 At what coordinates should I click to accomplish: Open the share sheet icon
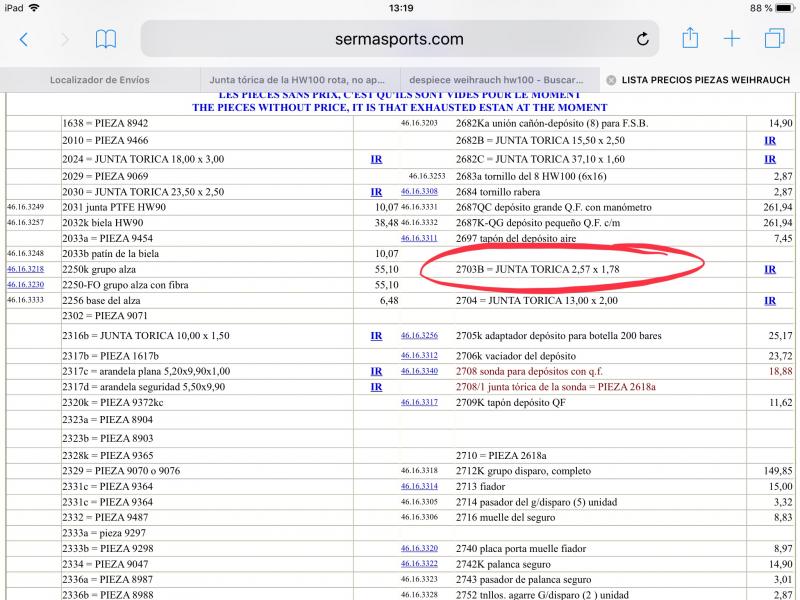click(690, 38)
